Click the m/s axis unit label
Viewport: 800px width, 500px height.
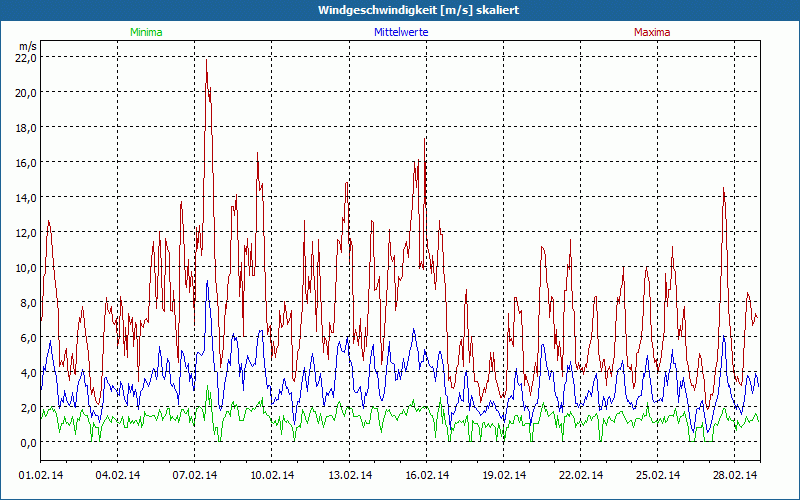coord(28,46)
